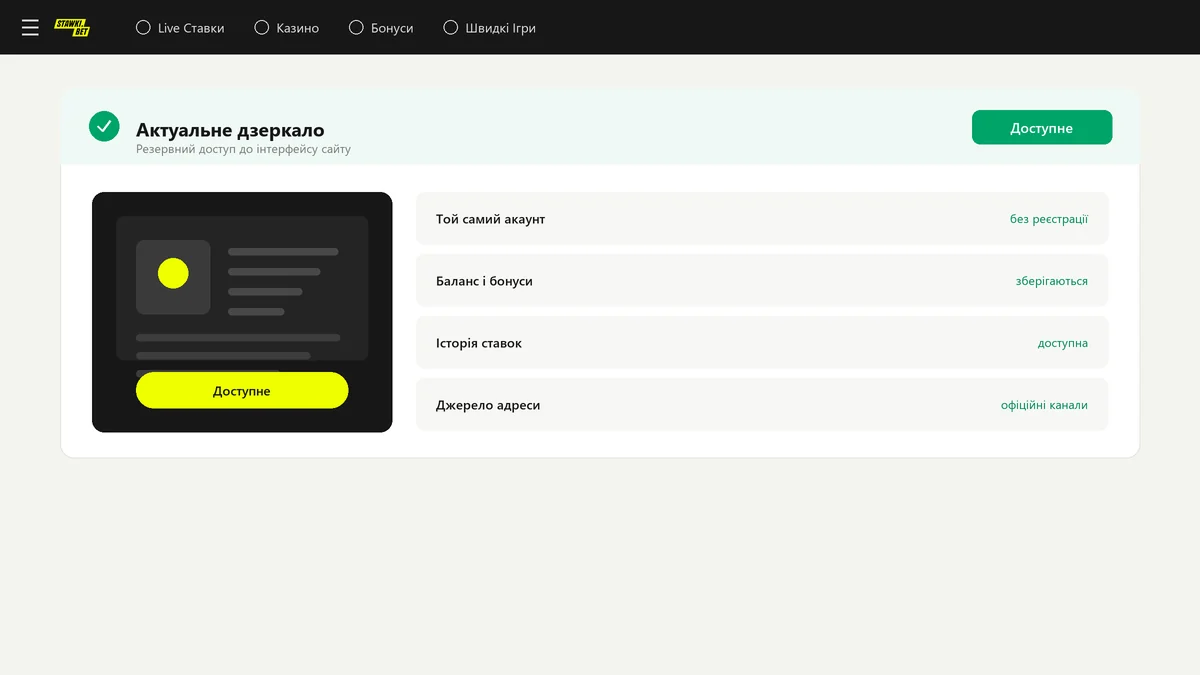Open the Live Ставки menu item
Viewport: 1200px width, 675px height.
[180, 28]
